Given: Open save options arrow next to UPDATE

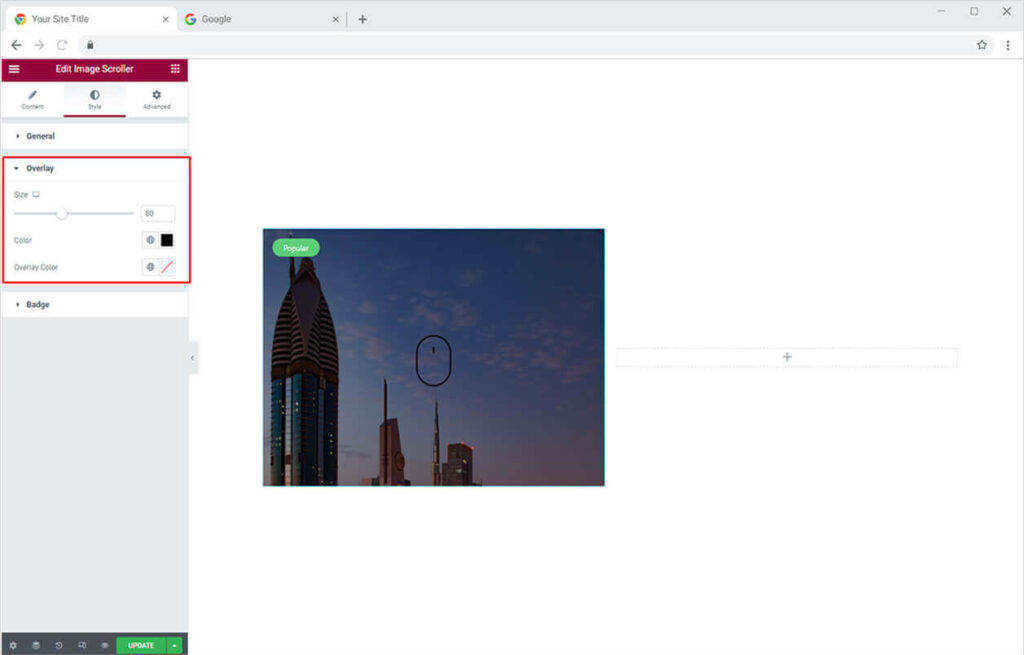Looking at the screenshot, I should tap(175, 645).
